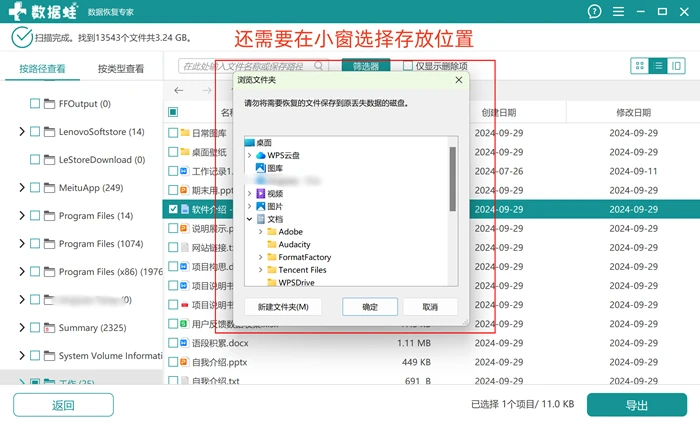Screen dimensions: 700x428
Task: Switch to thumbnail grid view icon
Action: click(x=639, y=66)
